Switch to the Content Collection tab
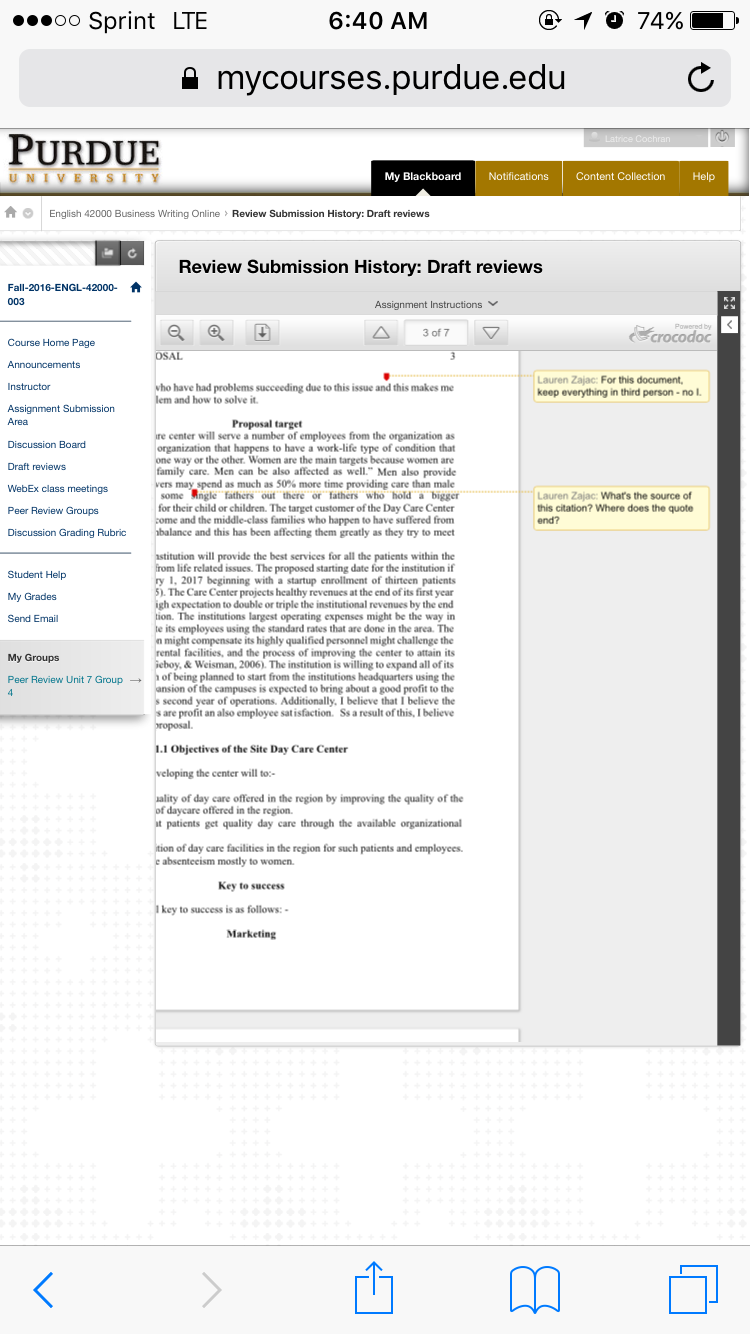The width and height of the screenshot is (750, 1334). click(620, 177)
